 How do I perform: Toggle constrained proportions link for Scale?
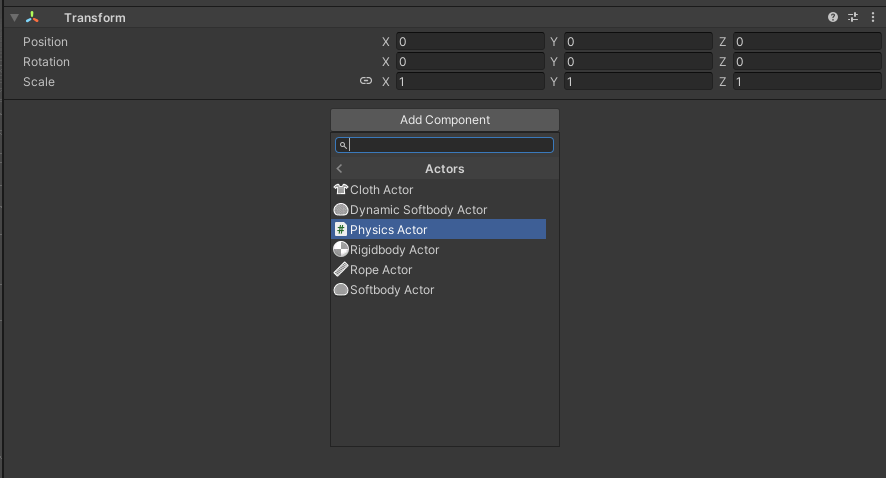pos(366,82)
